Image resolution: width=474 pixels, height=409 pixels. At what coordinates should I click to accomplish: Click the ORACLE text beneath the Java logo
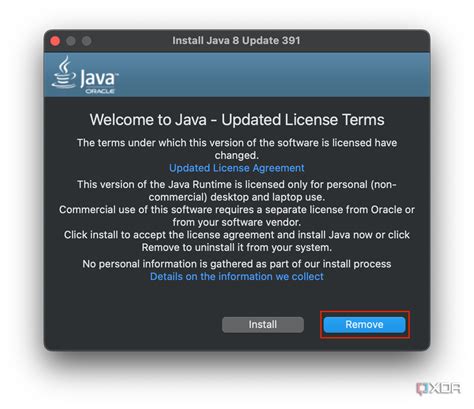(100, 91)
